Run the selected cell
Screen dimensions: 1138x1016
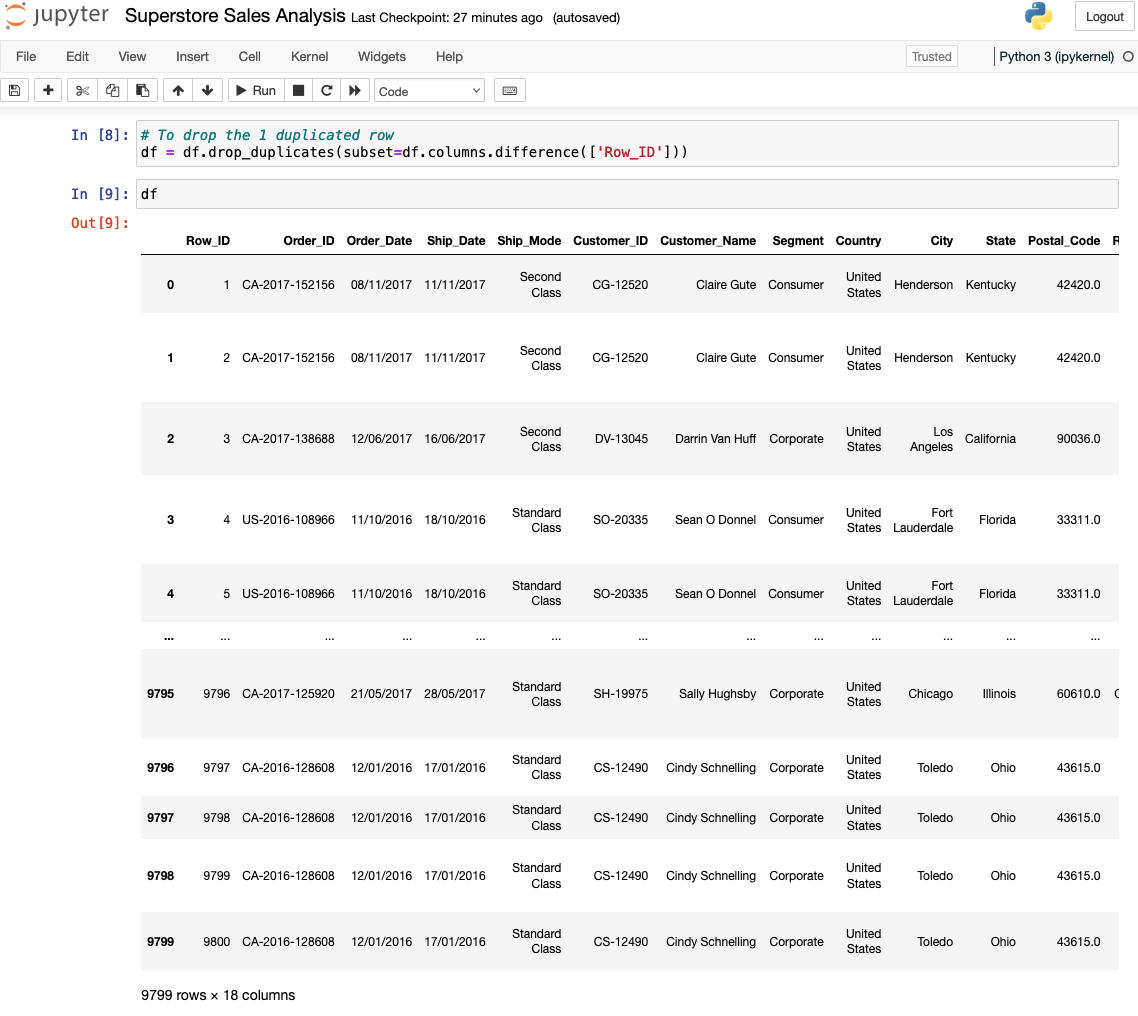click(255, 90)
